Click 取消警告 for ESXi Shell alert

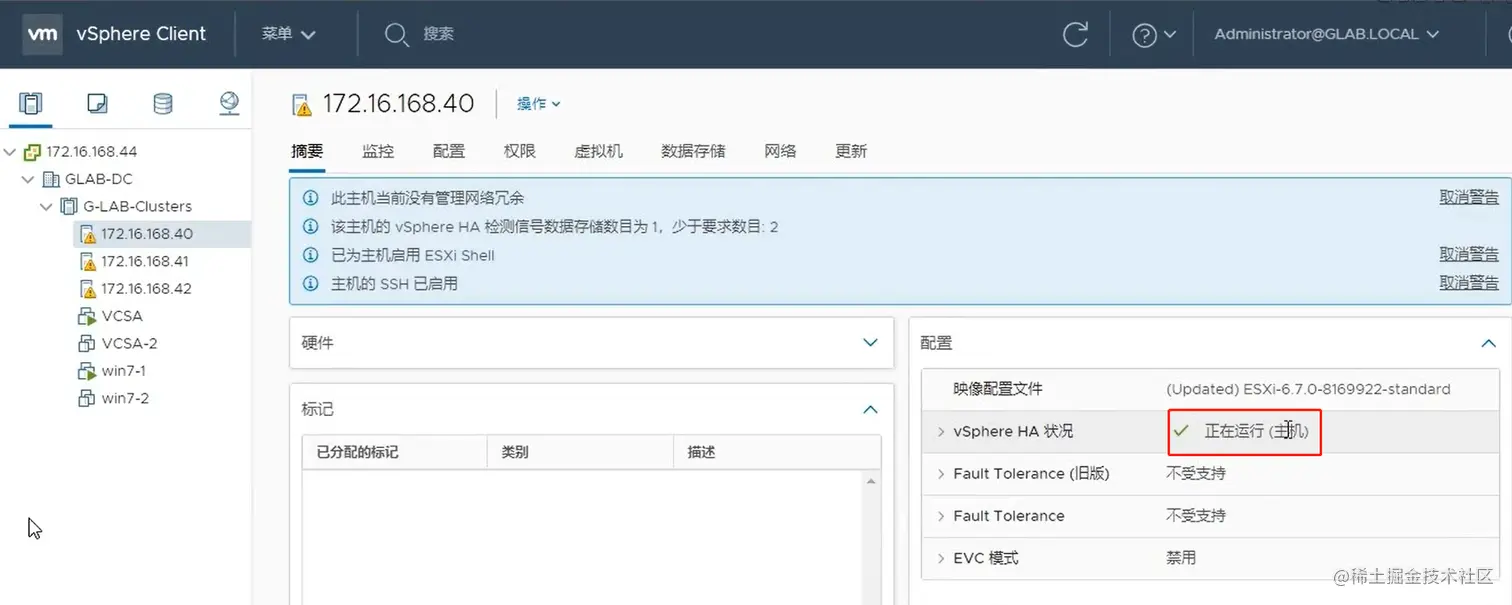pos(1469,255)
